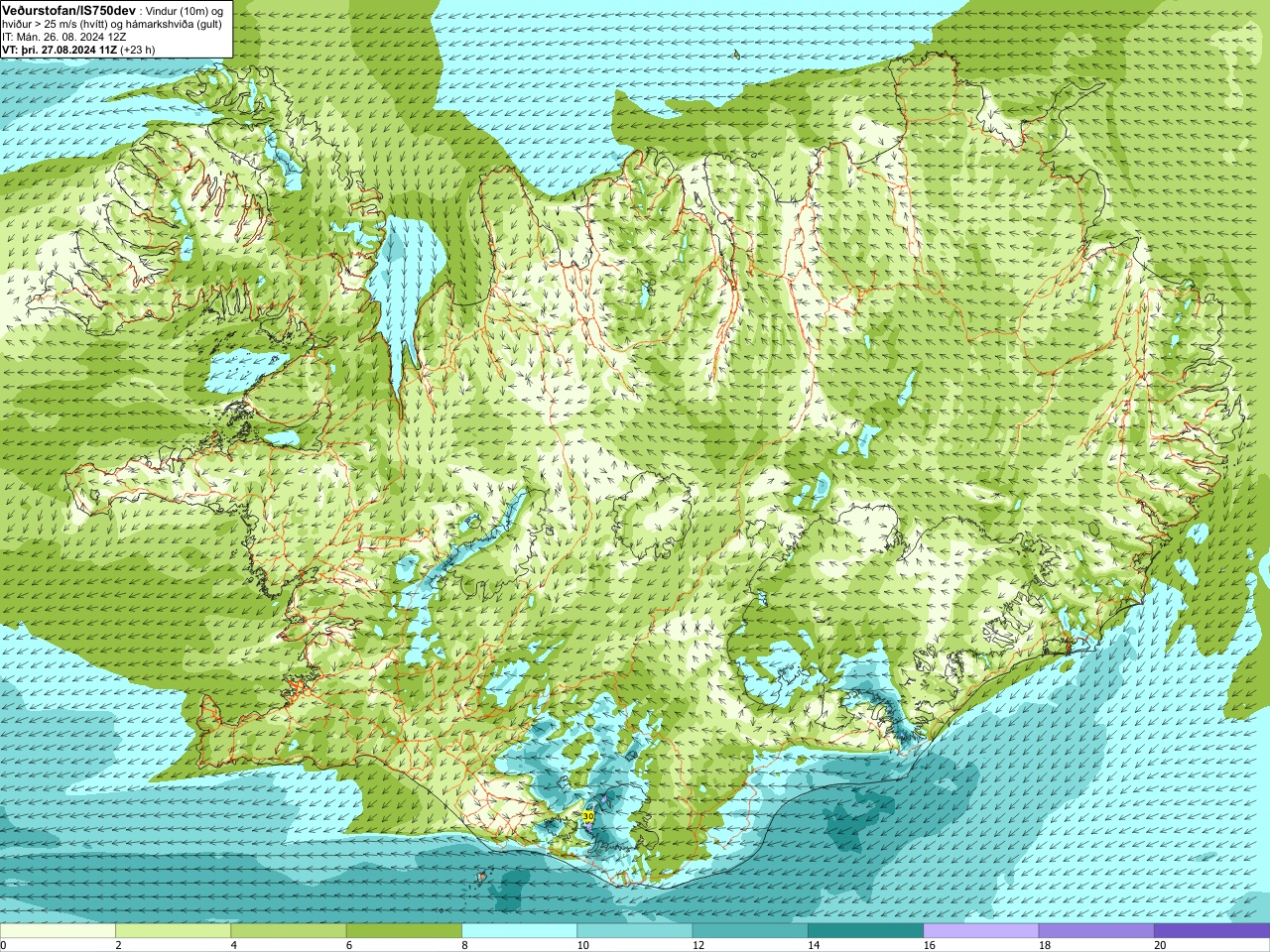Click the dark teal 14–16 legend swatch

[865, 930]
